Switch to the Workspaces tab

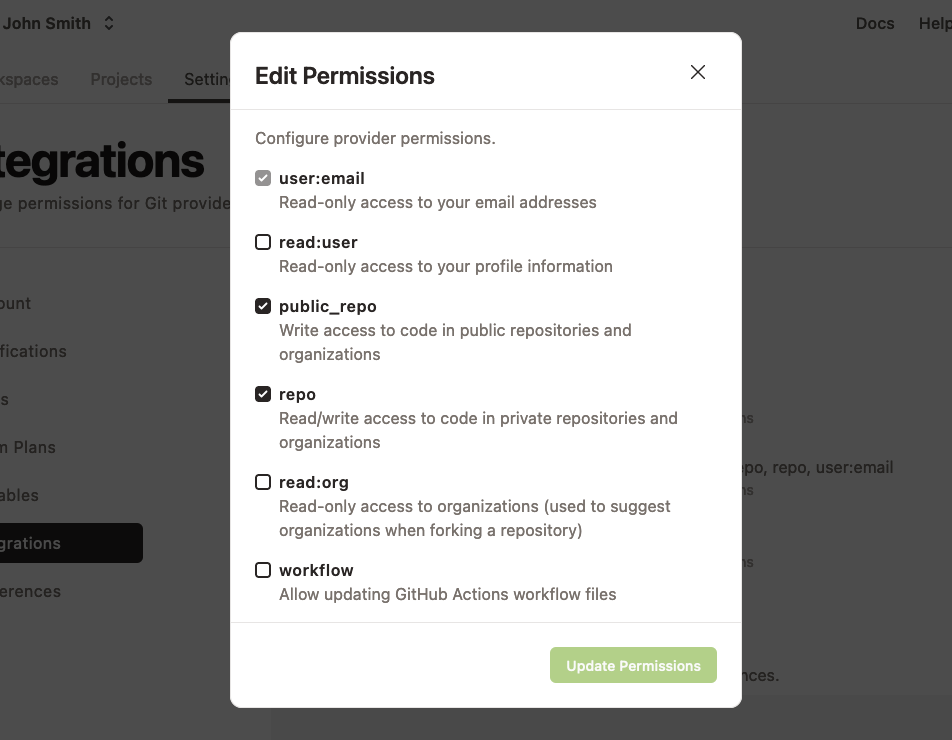(x=30, y=79)
